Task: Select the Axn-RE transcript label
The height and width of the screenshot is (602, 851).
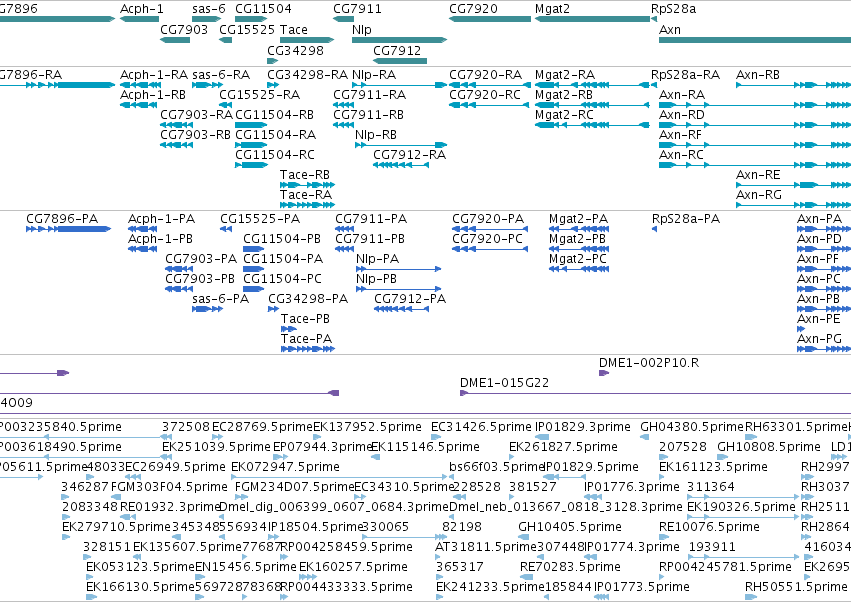Action: pyautogui.click(x=758, y=175)
